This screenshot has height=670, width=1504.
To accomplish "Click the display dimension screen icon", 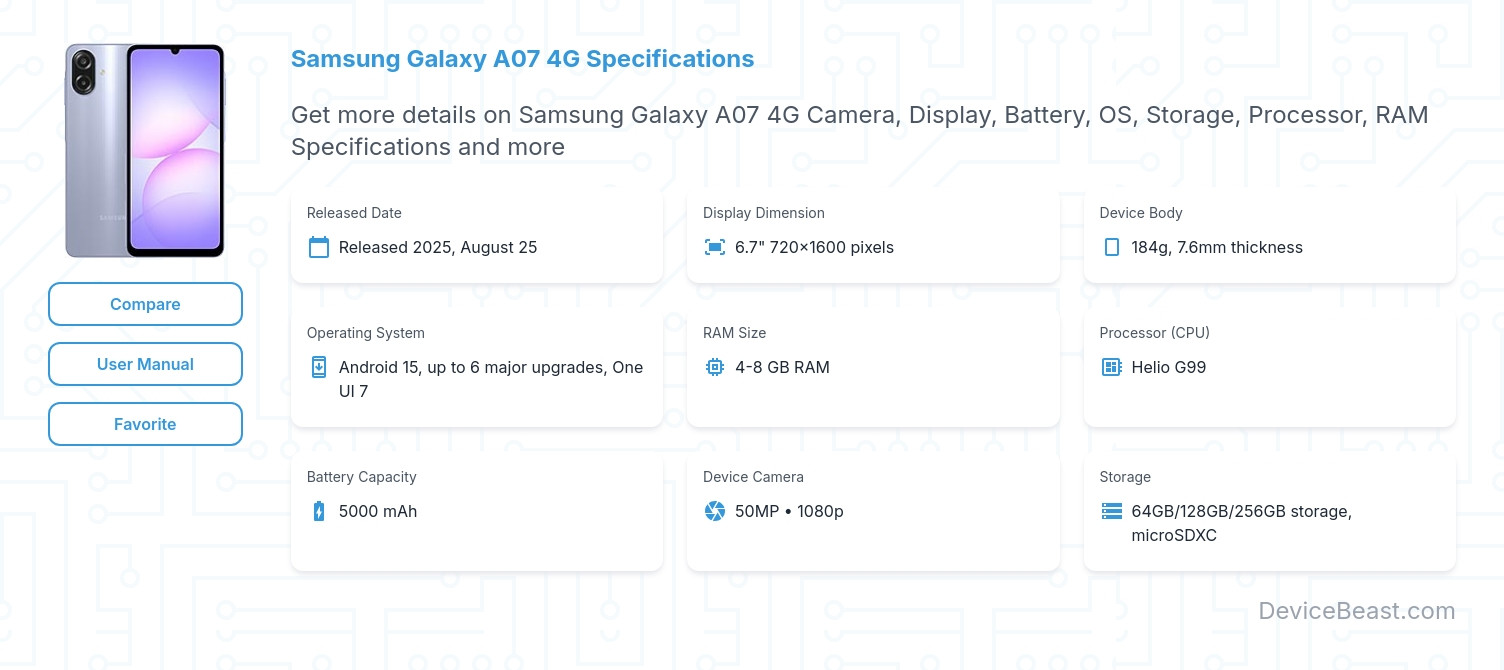I will tap(715, 247).
